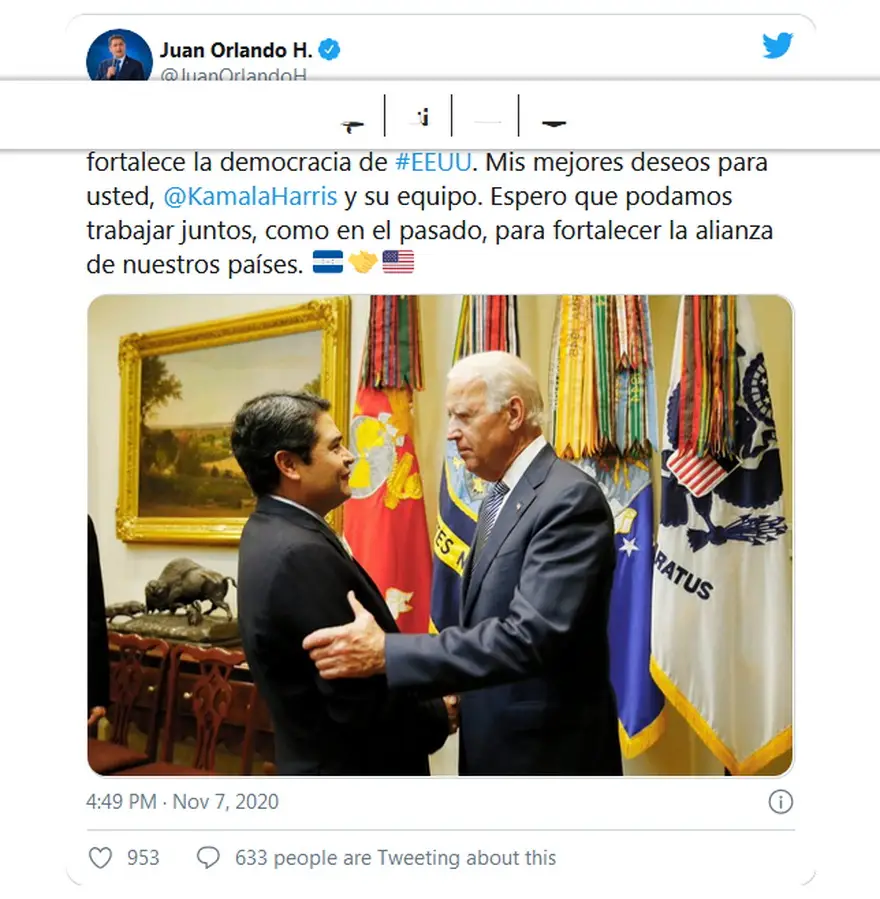Click the Honduras flag emoji
This screenshot has width=880, height=899.
click(x=328, y=262)
